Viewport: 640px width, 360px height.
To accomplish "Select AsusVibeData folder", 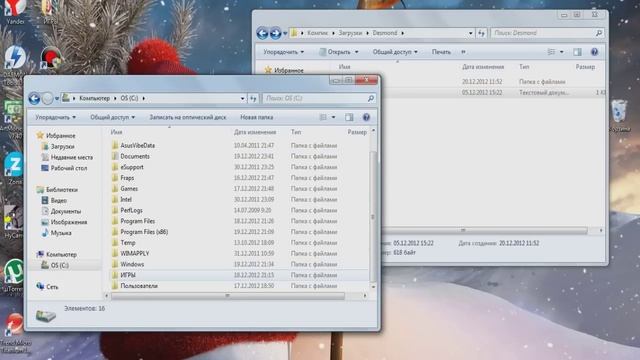I will [138, 145].
